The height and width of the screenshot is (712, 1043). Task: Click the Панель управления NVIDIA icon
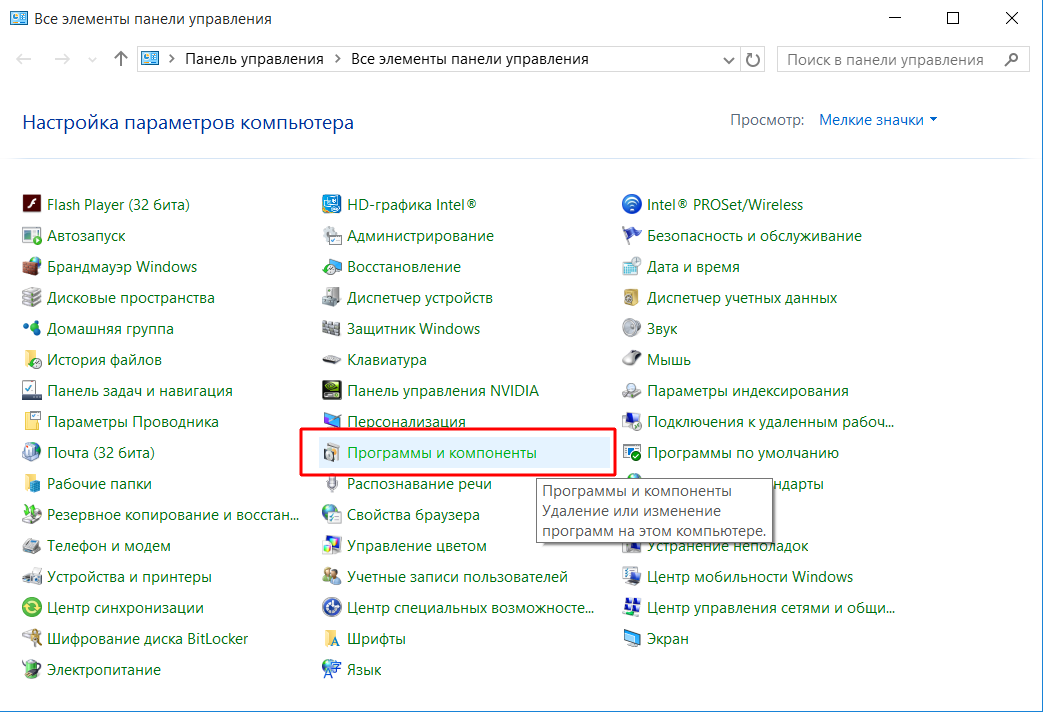tap(331, 391)
